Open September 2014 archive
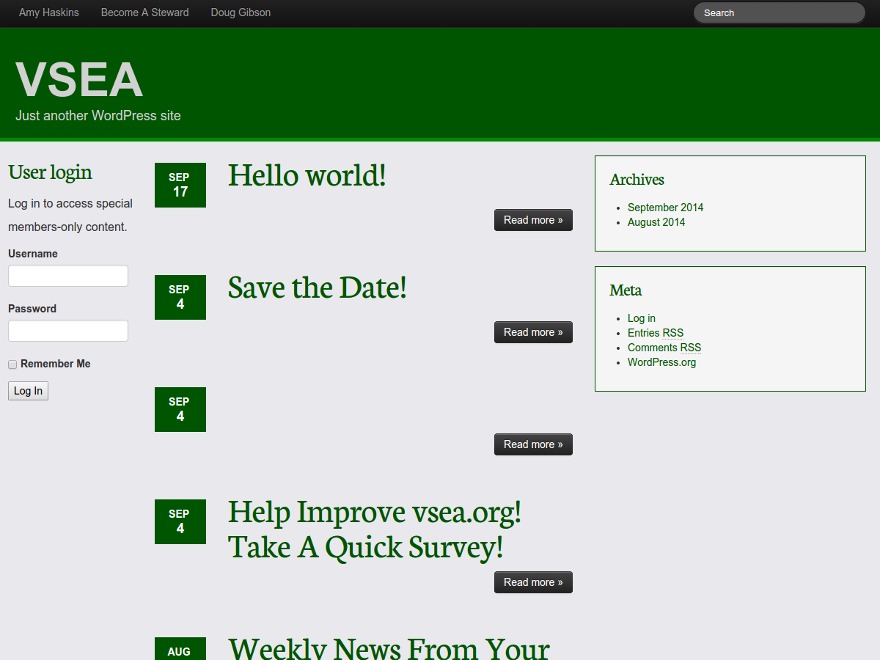This screenshot has height=660, width=880. (x=665, y=207)
